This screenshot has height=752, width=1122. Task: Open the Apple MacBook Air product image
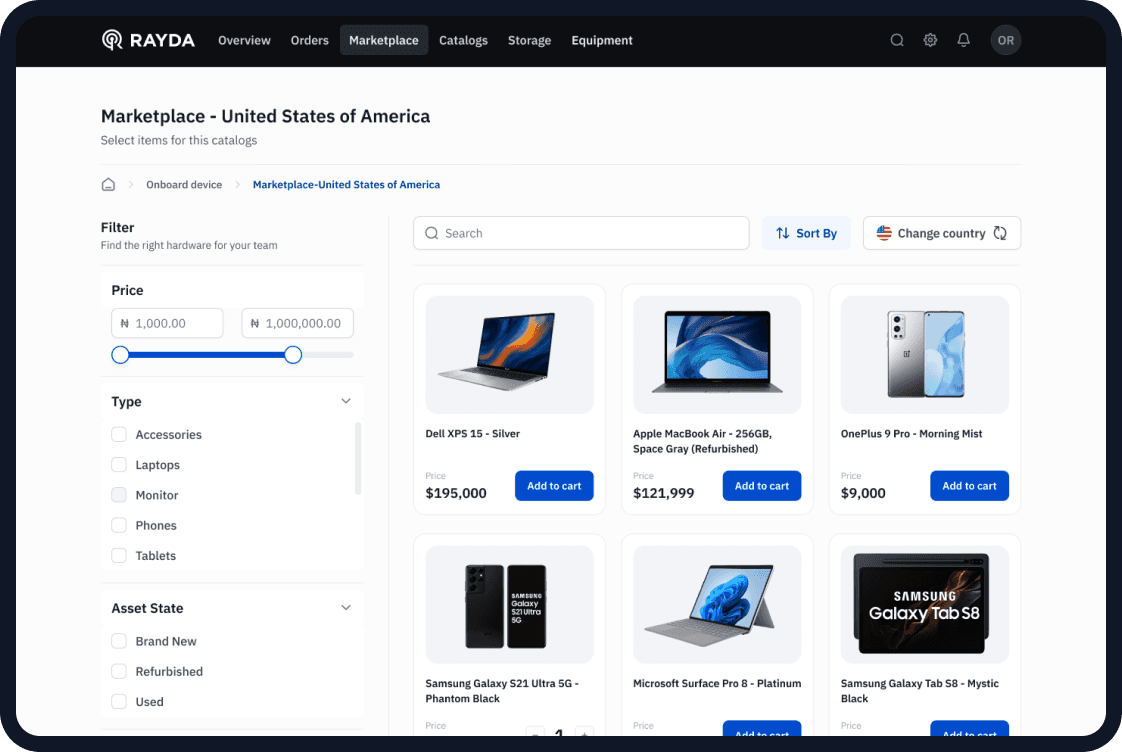point(717,354)
